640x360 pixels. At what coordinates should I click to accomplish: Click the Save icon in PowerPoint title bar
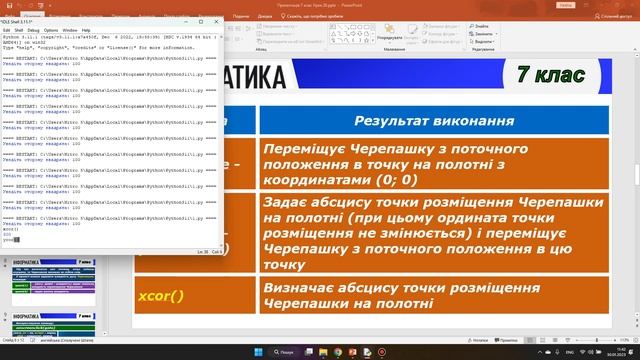pos(9,6)
